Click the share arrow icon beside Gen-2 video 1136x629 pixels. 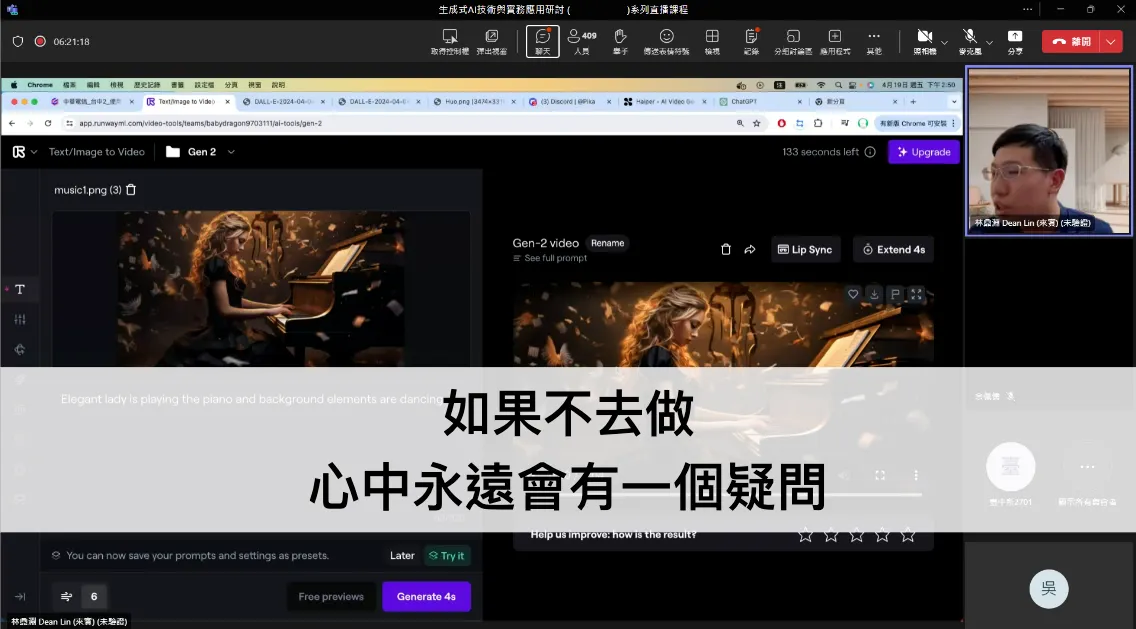(x=750, y=249)
